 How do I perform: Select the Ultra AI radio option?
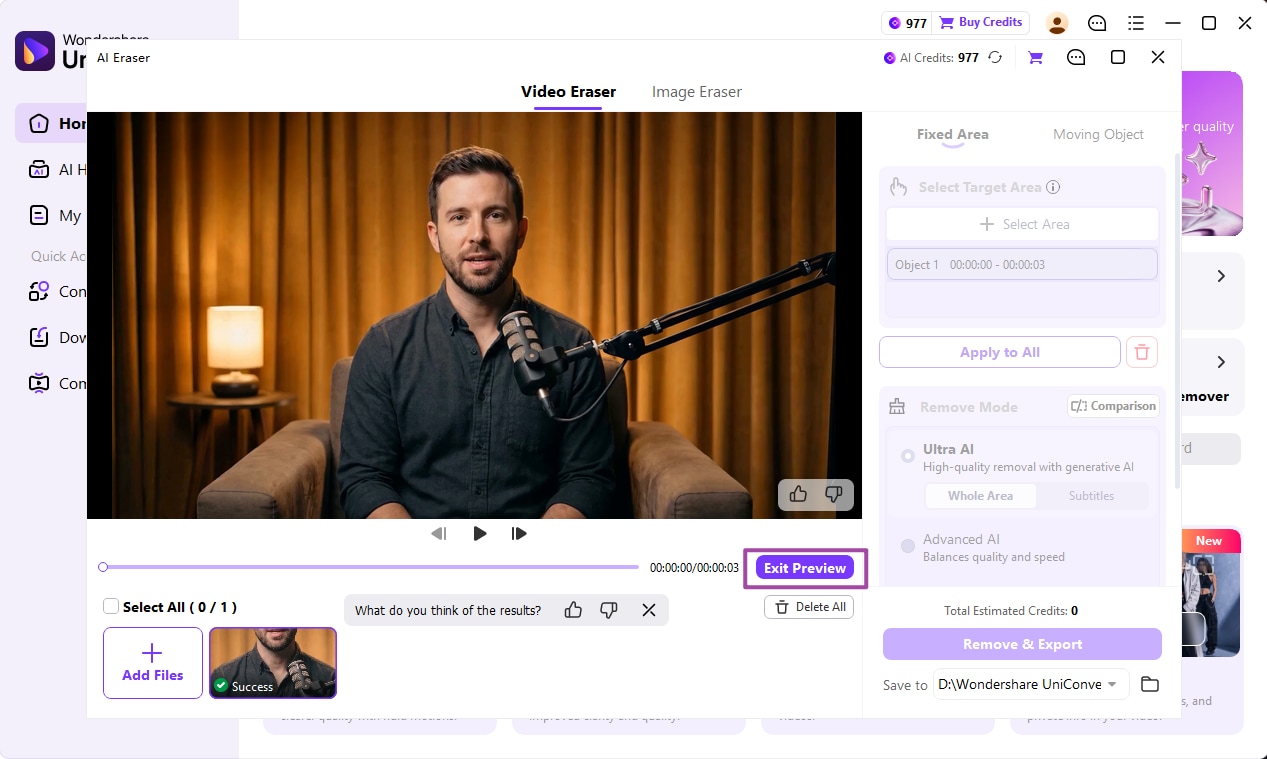coord(908,456)
